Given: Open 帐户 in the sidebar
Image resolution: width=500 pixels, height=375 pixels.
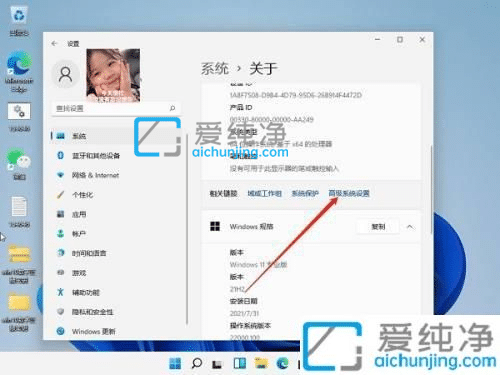Looking at the screenshot, I should (79, 234).
